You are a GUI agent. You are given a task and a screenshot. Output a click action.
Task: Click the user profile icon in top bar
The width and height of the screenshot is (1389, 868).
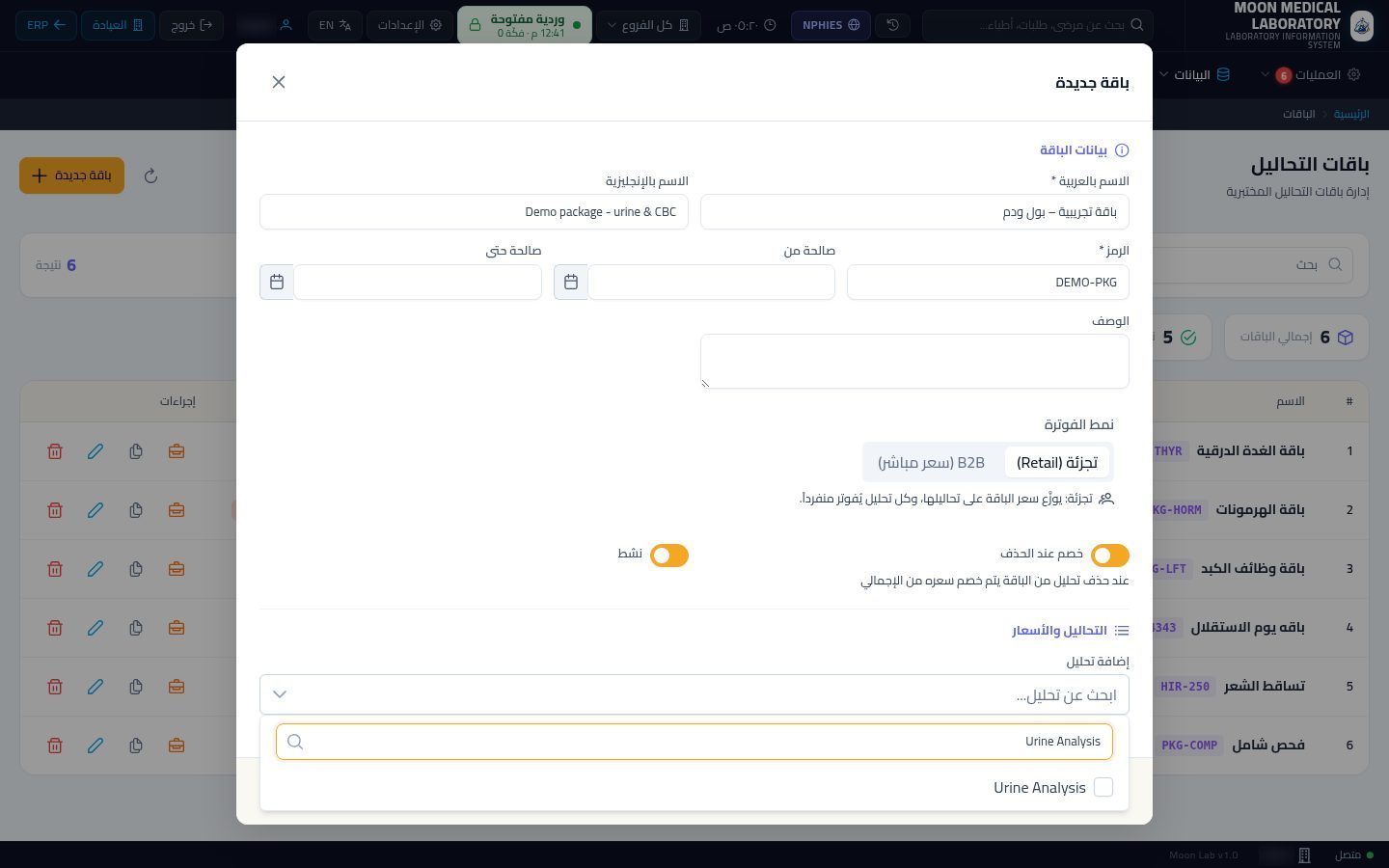pyautogui.click(x=286, y=25)
